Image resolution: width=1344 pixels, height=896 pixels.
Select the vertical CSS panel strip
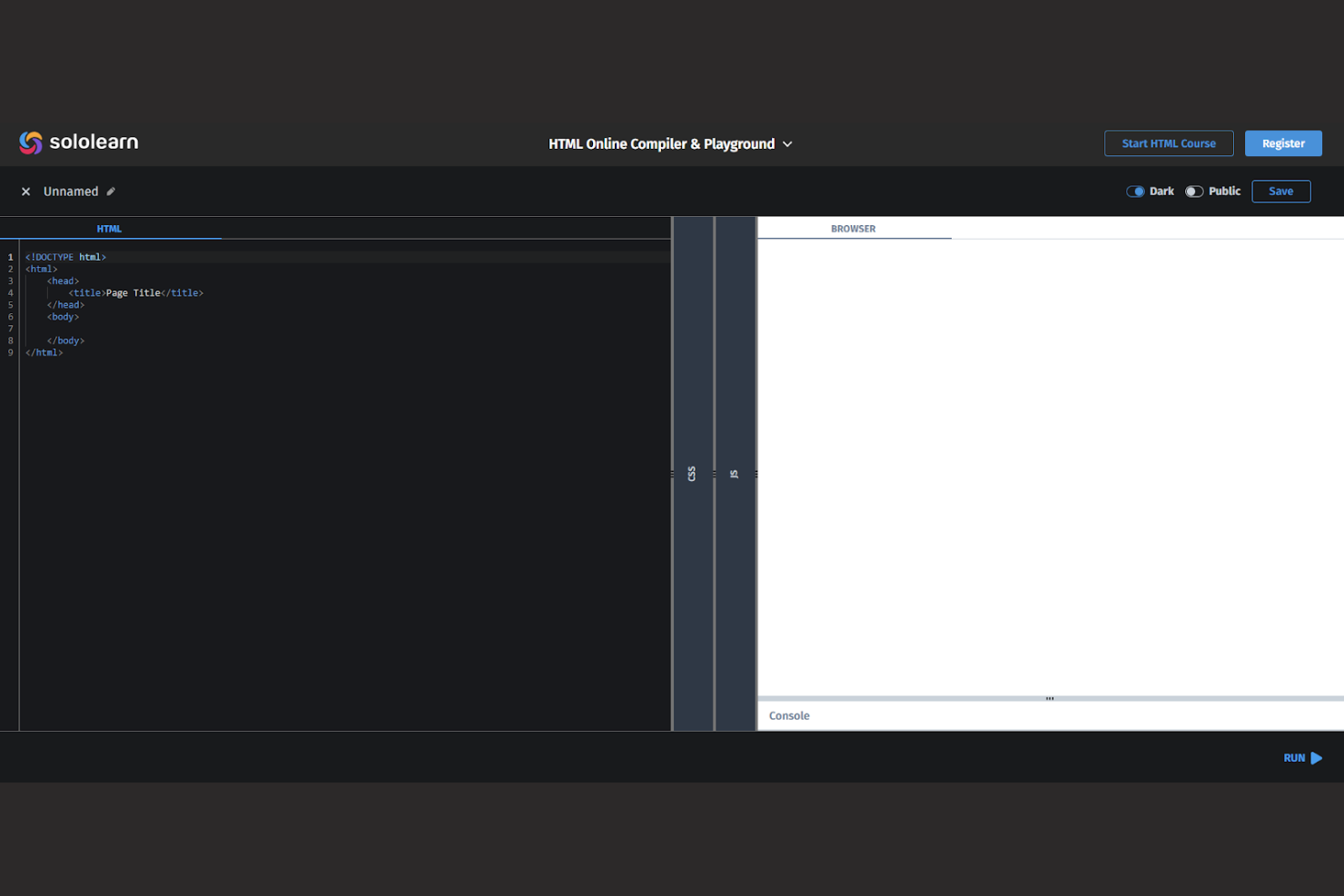pos(692,472)
